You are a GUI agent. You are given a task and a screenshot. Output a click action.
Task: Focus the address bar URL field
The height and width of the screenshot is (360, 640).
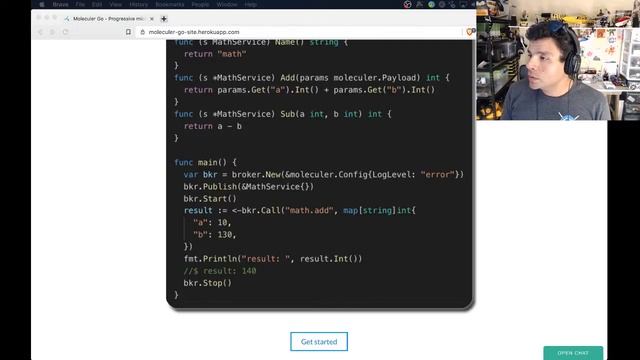[300, 32]
